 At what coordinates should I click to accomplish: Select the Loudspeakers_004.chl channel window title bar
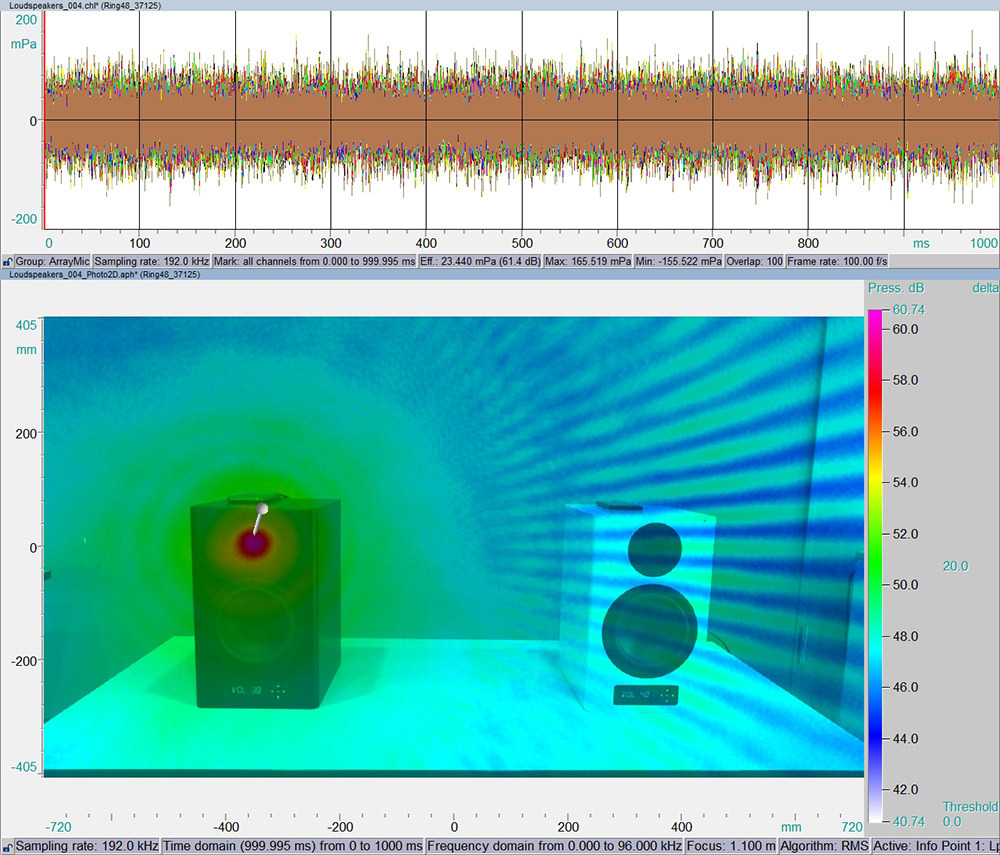[x=500, y=5]
